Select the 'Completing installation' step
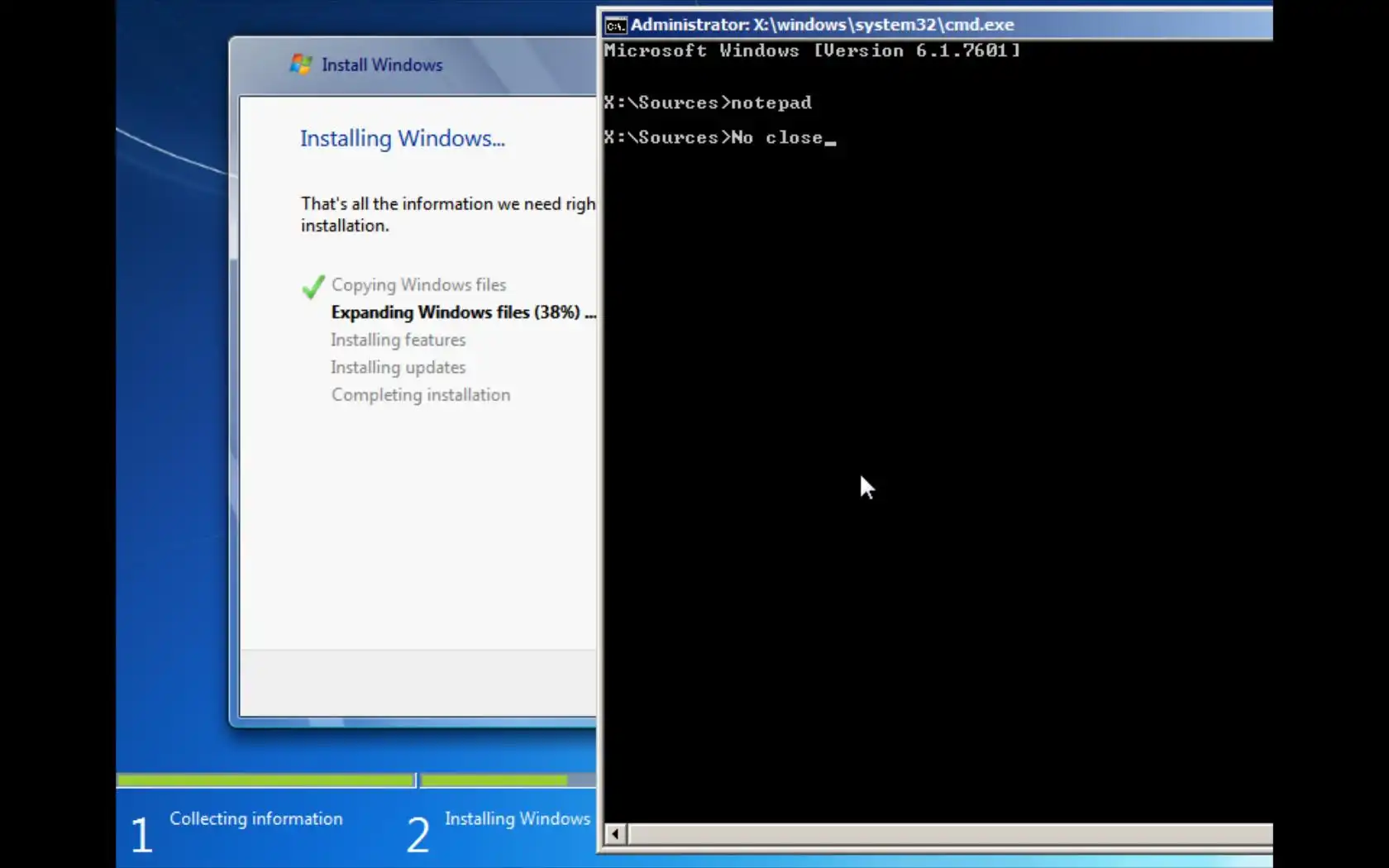The image size is (1389, 868). click(x=421, y=395)
